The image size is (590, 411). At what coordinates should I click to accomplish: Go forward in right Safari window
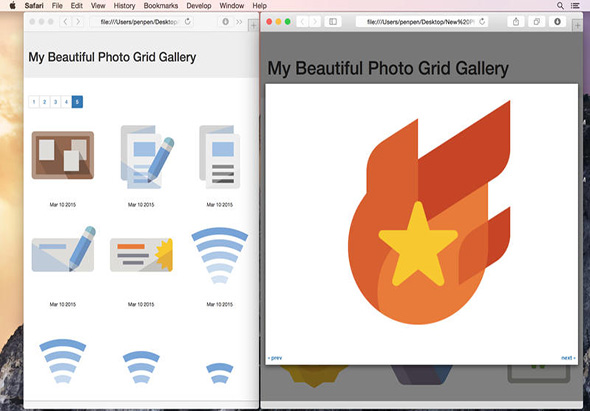pos(315,22)
